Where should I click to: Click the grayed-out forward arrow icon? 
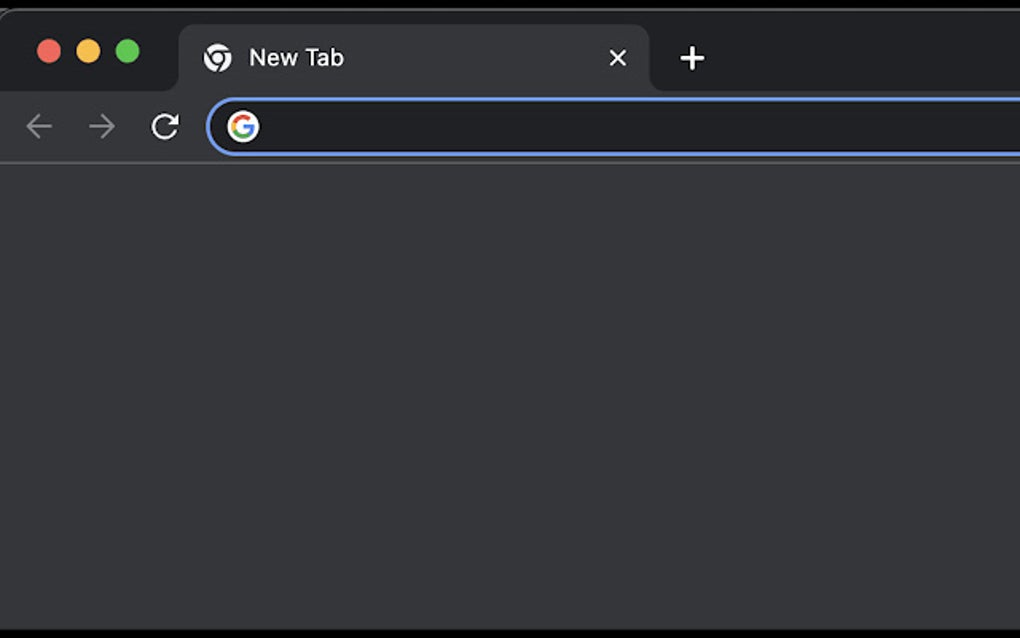pyautogui.click(x=100, y=126)
